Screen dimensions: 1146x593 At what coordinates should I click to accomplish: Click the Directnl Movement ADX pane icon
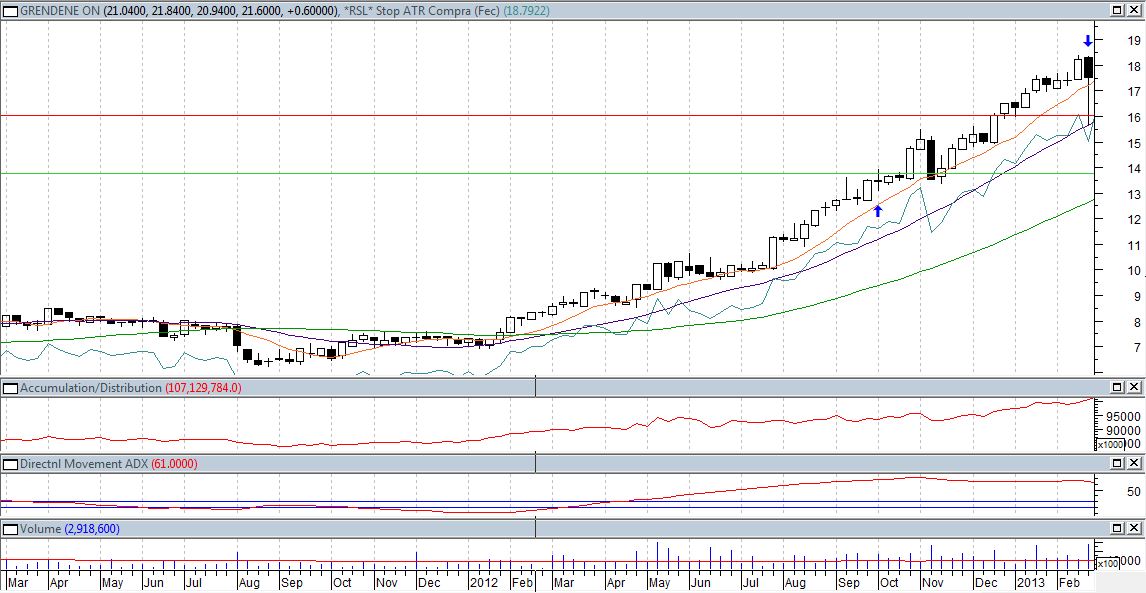pyautogui.click(x=9, y=464)
